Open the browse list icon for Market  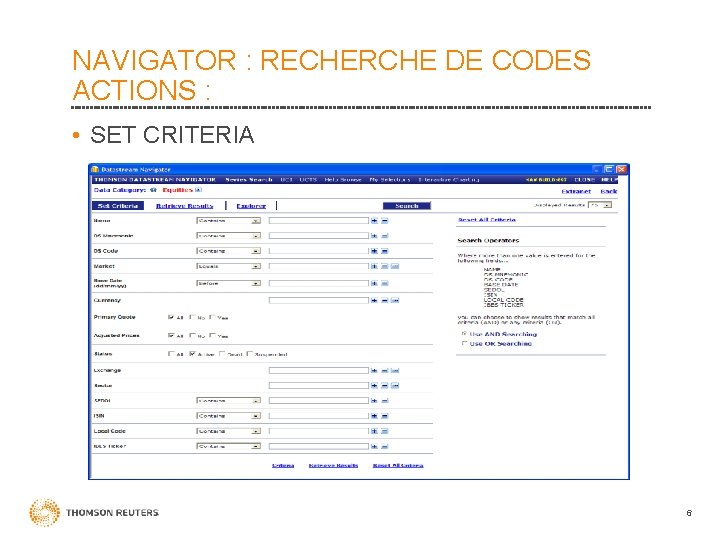395,266
